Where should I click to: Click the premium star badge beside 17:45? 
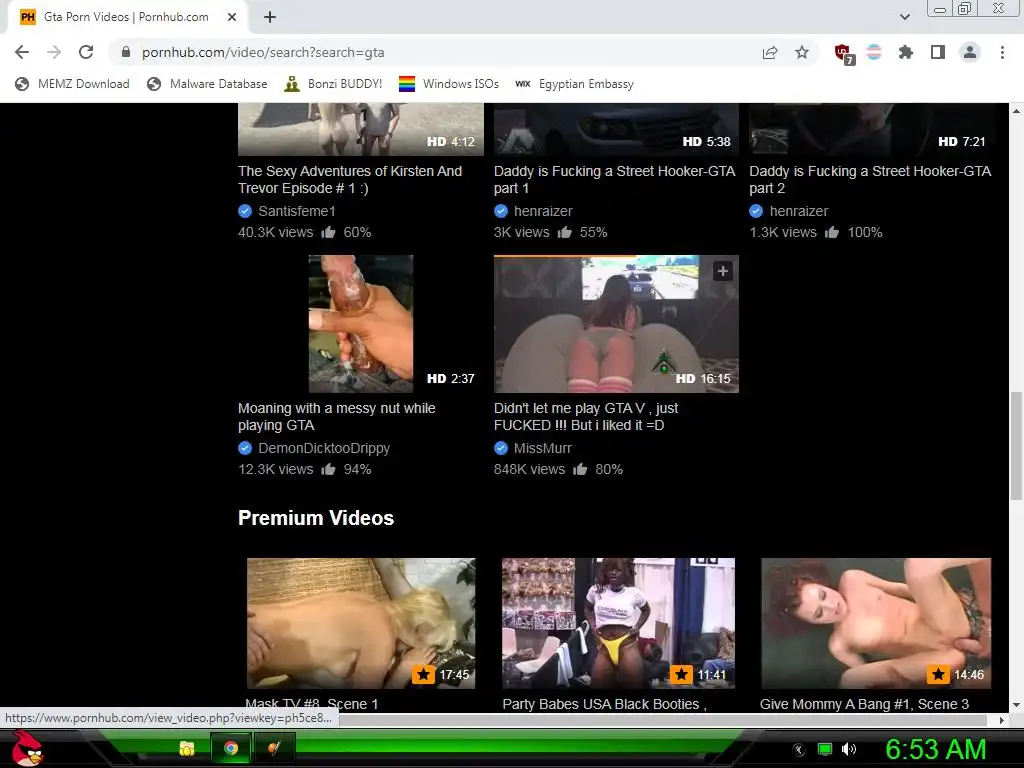tap(423, 674)
